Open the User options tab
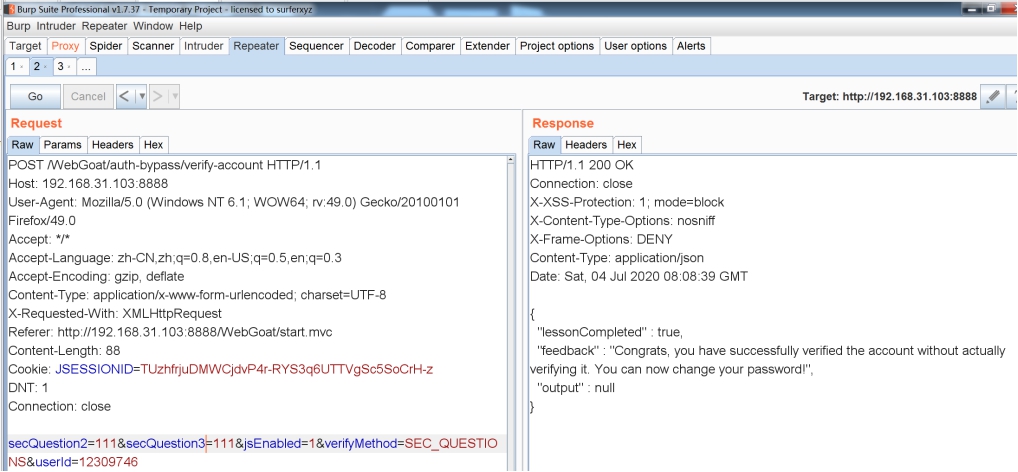The height and width of the screenshot is (472, 1018). [635, 46]
